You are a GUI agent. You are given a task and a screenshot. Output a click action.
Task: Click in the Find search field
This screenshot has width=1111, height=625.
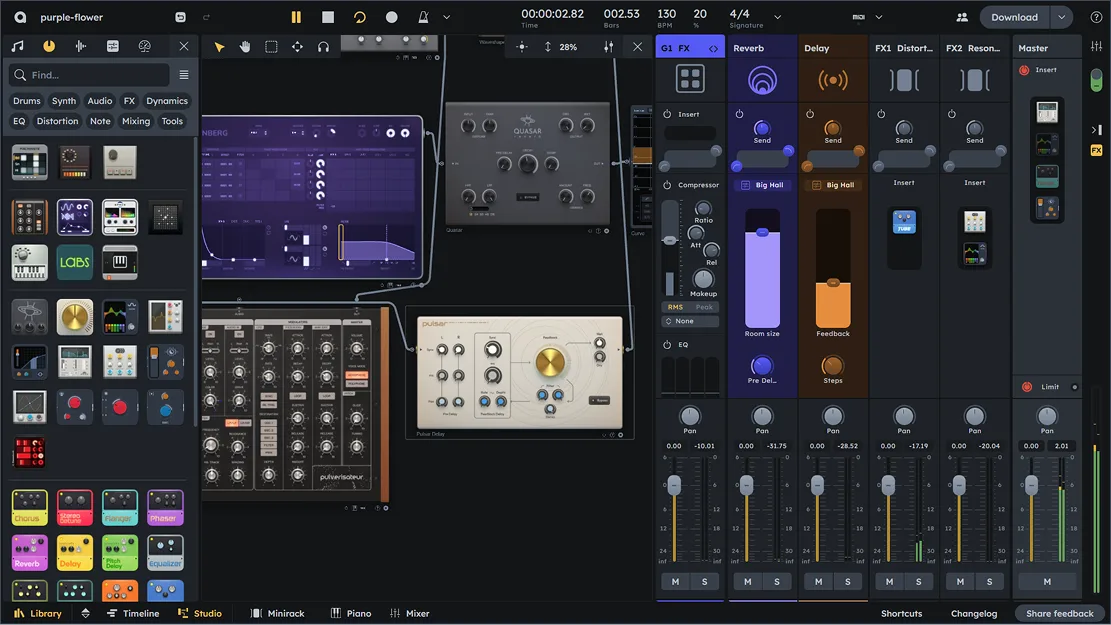(x=89, y=74)
